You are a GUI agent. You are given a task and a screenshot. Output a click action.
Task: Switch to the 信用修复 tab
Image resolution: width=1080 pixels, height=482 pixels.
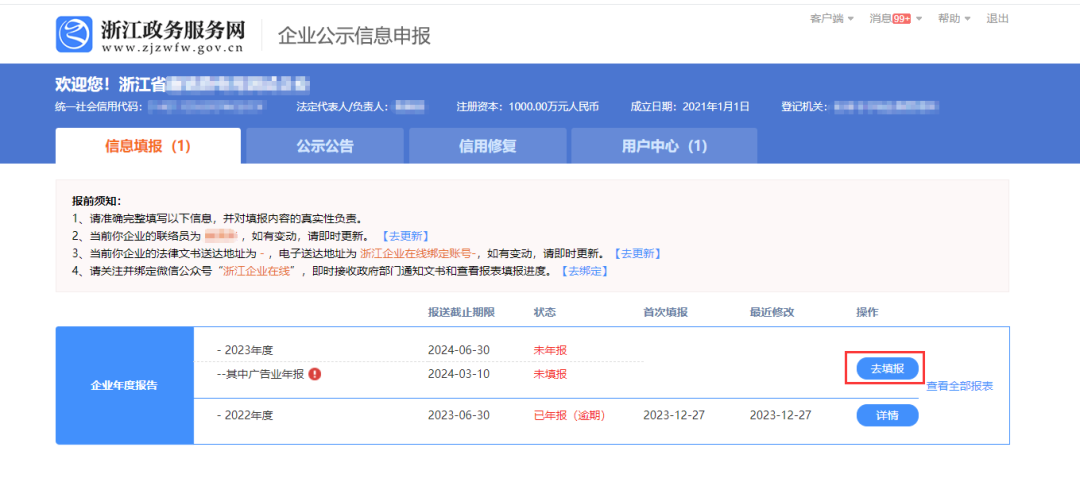click(488, 146)
